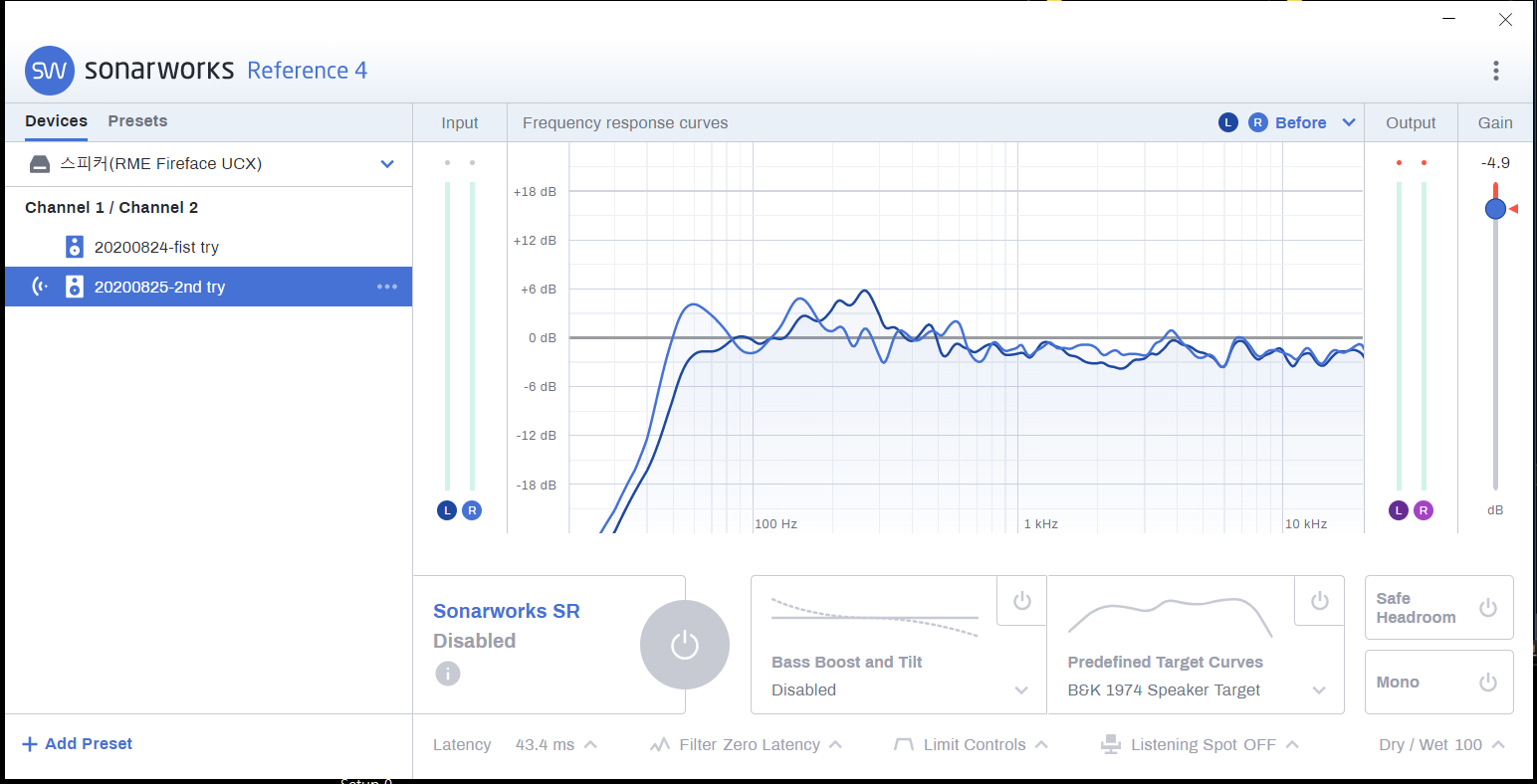Minimize the Sonarworks window
The height and width of the screenshot is (784, 1537).
[1449, 20]
